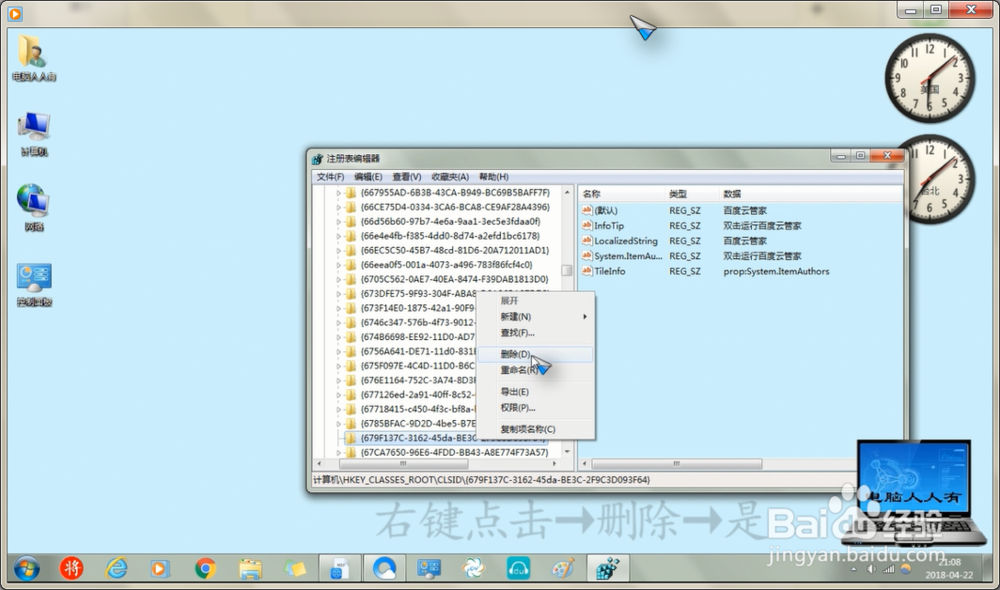Click the Registry Editor title bar icon

tap(317, 158)
